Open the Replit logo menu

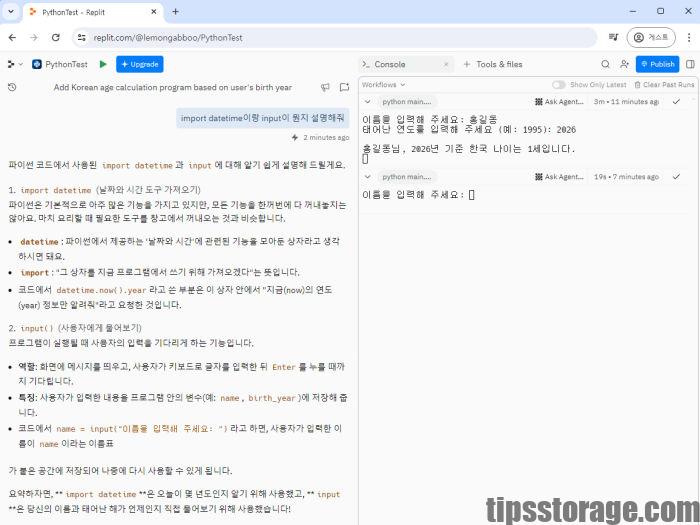14,64
